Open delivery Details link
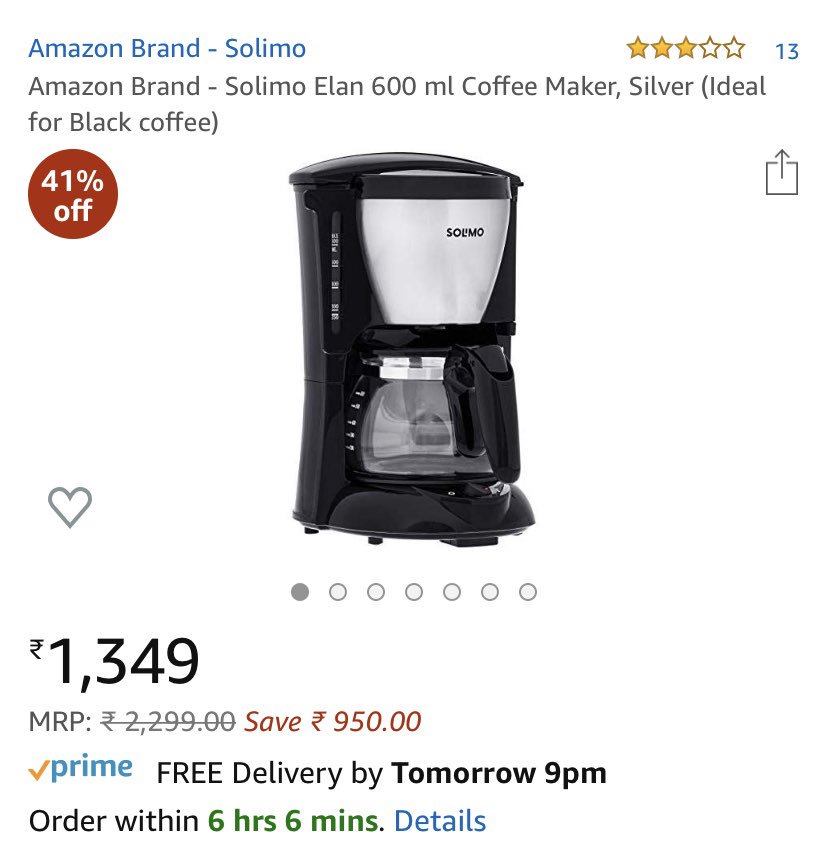 [440, 821]
